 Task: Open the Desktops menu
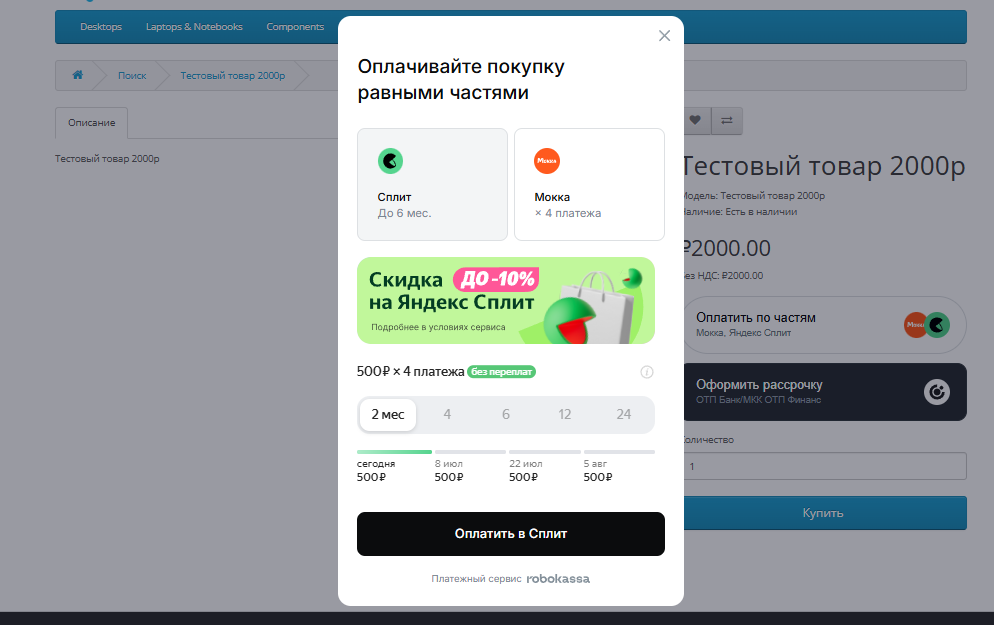(x=101, y=27)
